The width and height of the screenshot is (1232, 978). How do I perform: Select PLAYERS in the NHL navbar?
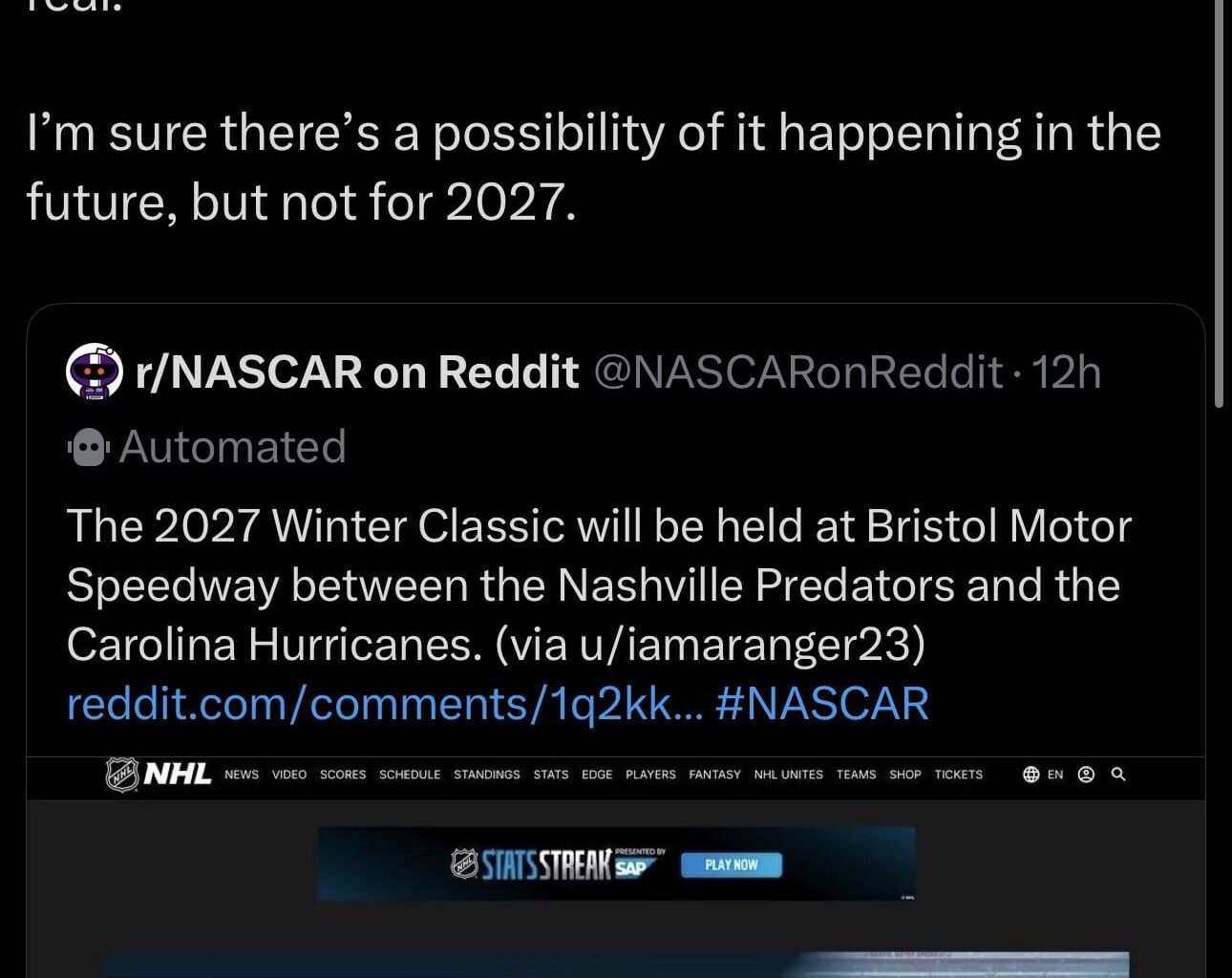650,775
